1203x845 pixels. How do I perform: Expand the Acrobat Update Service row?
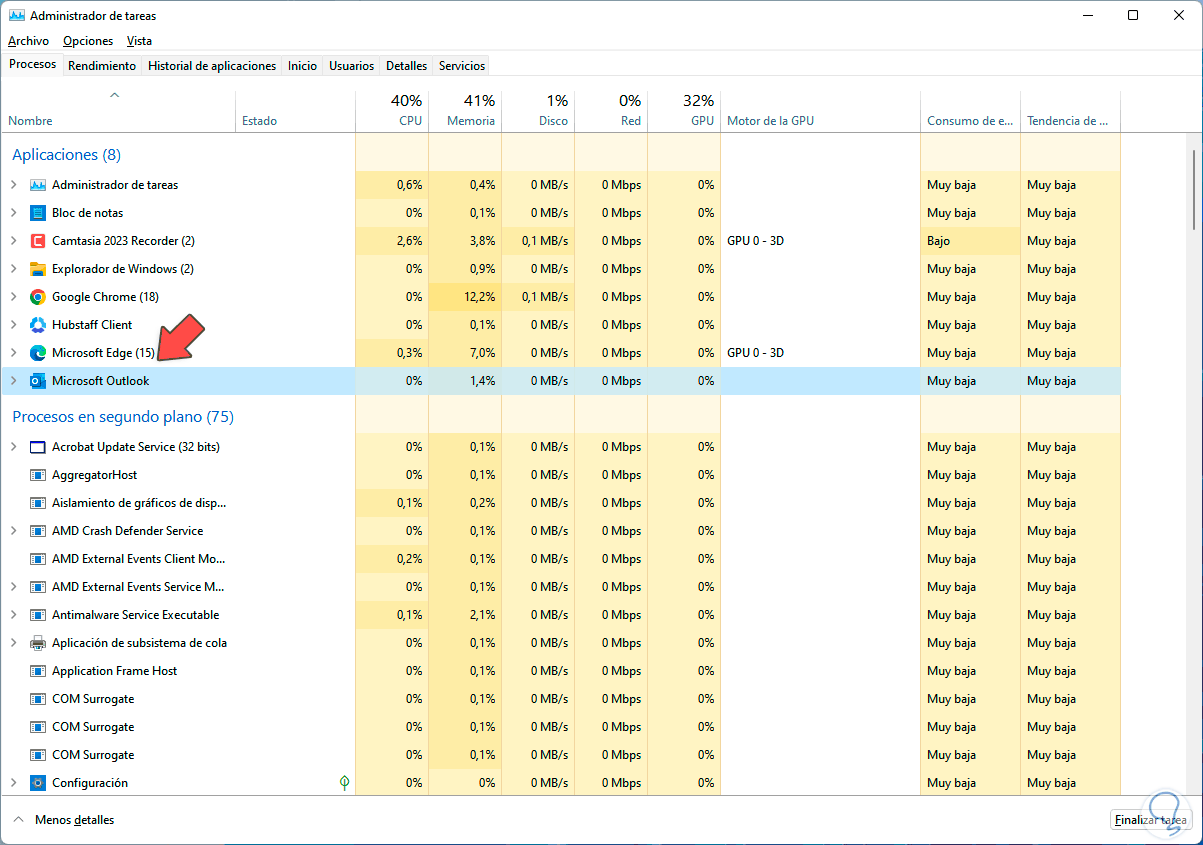click(13, 447)
